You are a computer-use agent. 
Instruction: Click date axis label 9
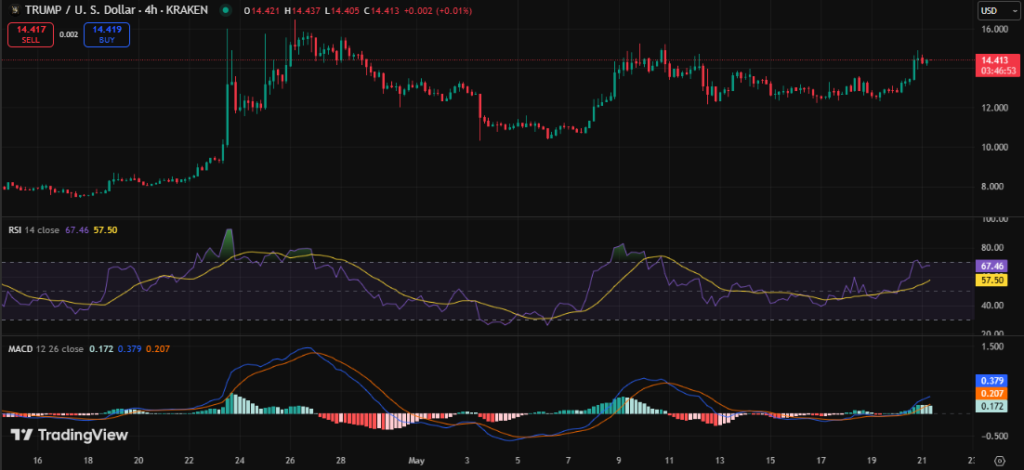[x=618, y=460]
